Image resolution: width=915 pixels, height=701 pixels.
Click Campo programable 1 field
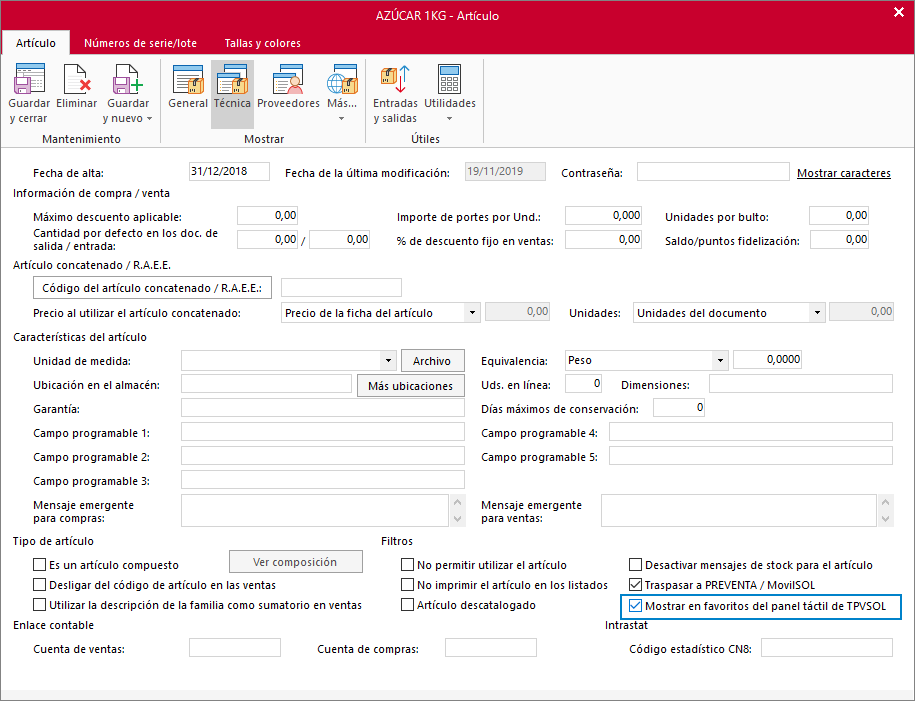(x=323, y=431)
